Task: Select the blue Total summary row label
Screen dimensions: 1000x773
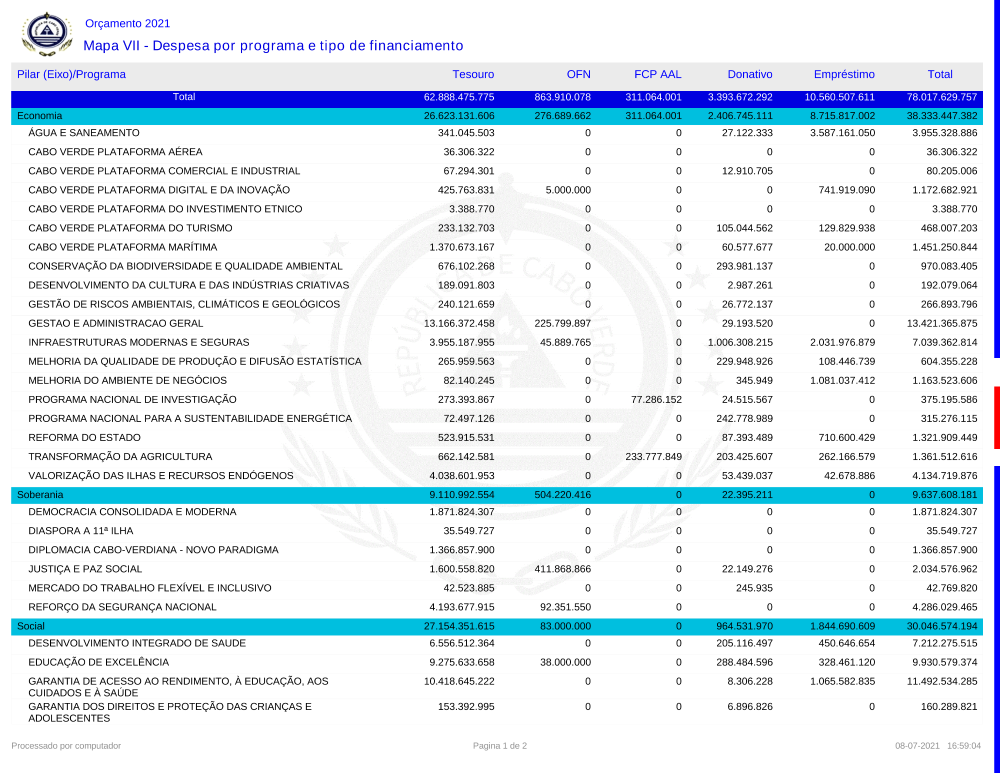Action: (x=184, y=97)
